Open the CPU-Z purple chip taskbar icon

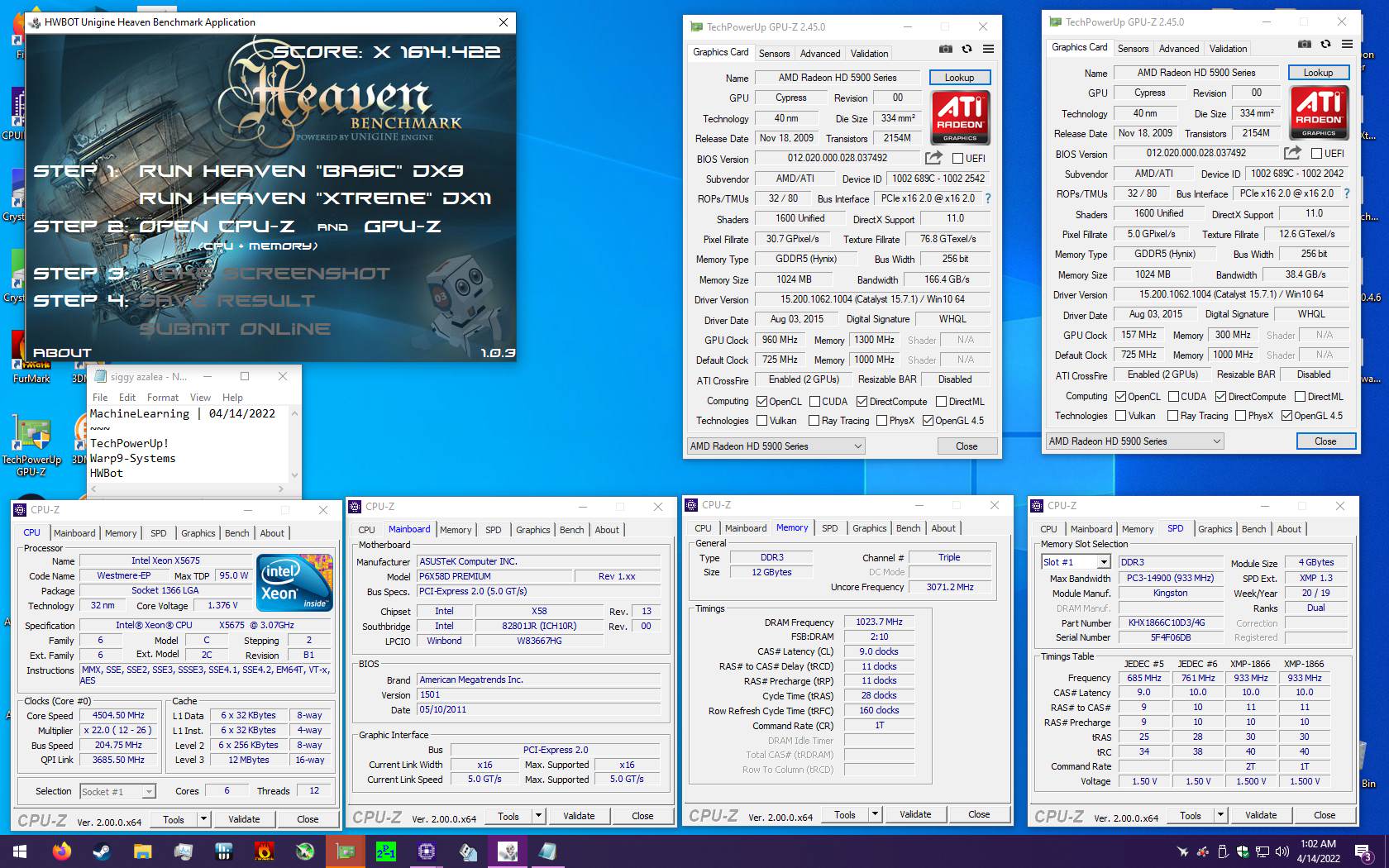426,851
